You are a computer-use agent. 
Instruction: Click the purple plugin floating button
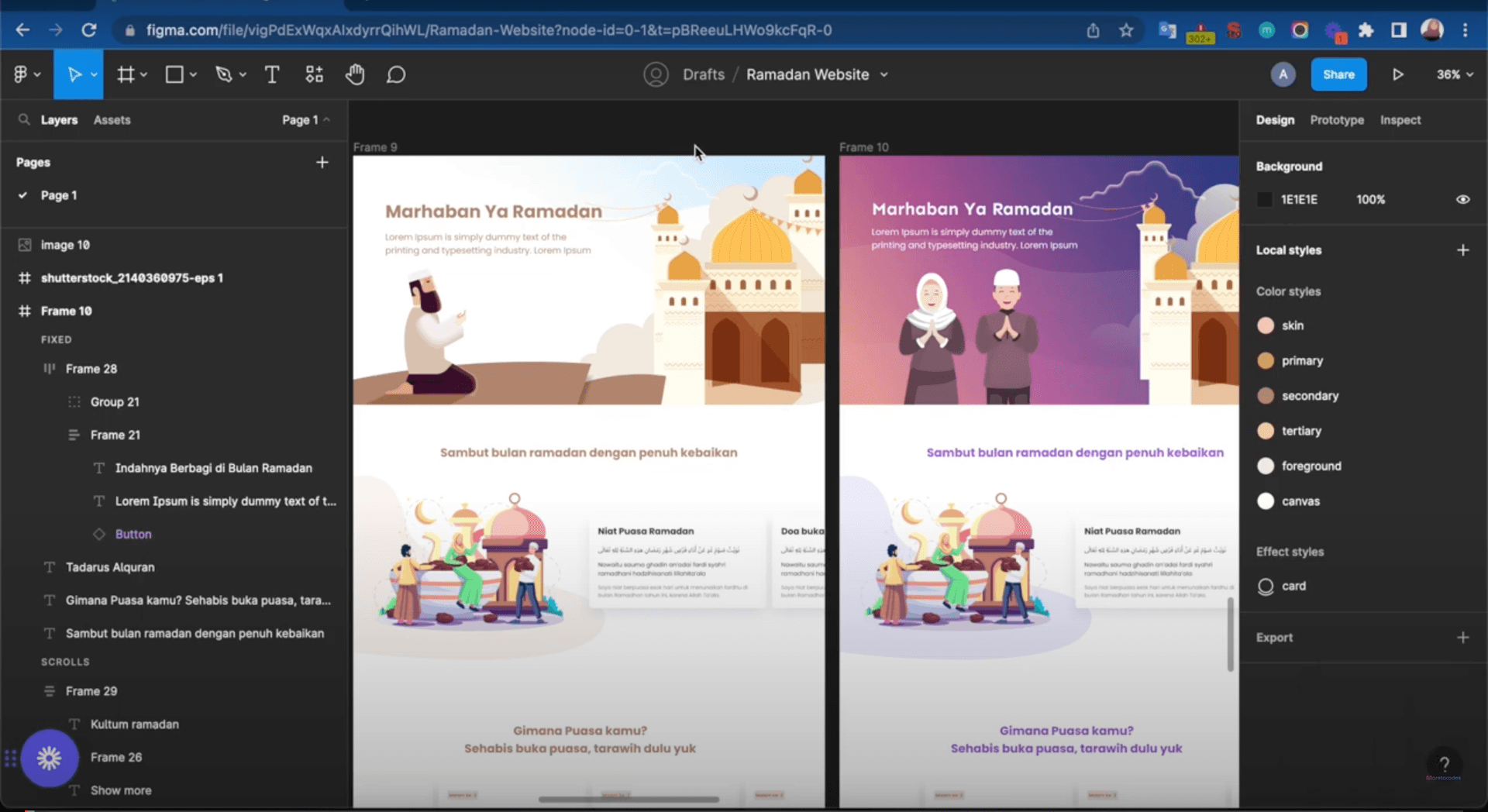[50, 758]
